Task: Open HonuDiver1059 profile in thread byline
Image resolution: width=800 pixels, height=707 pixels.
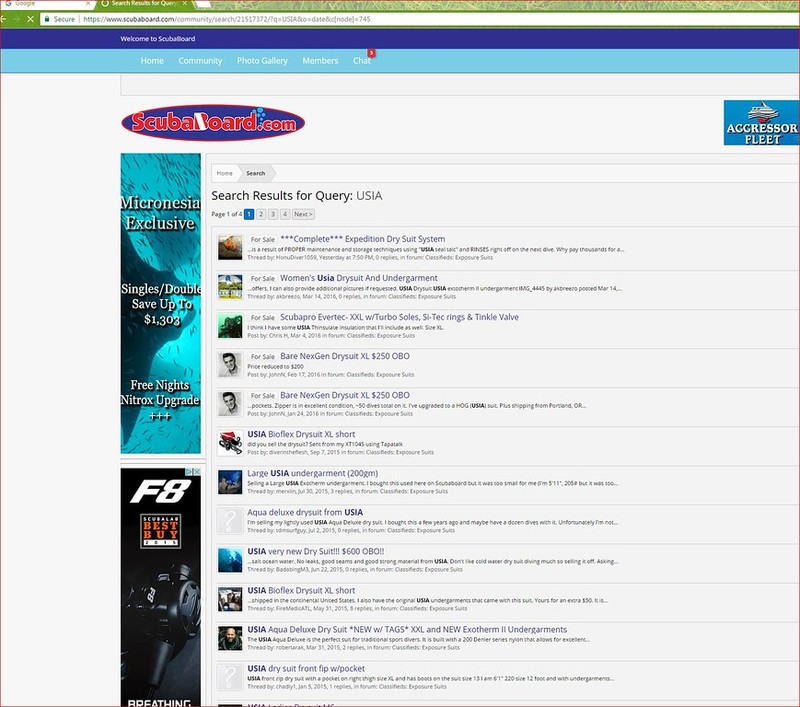Action: pos(296,258)
